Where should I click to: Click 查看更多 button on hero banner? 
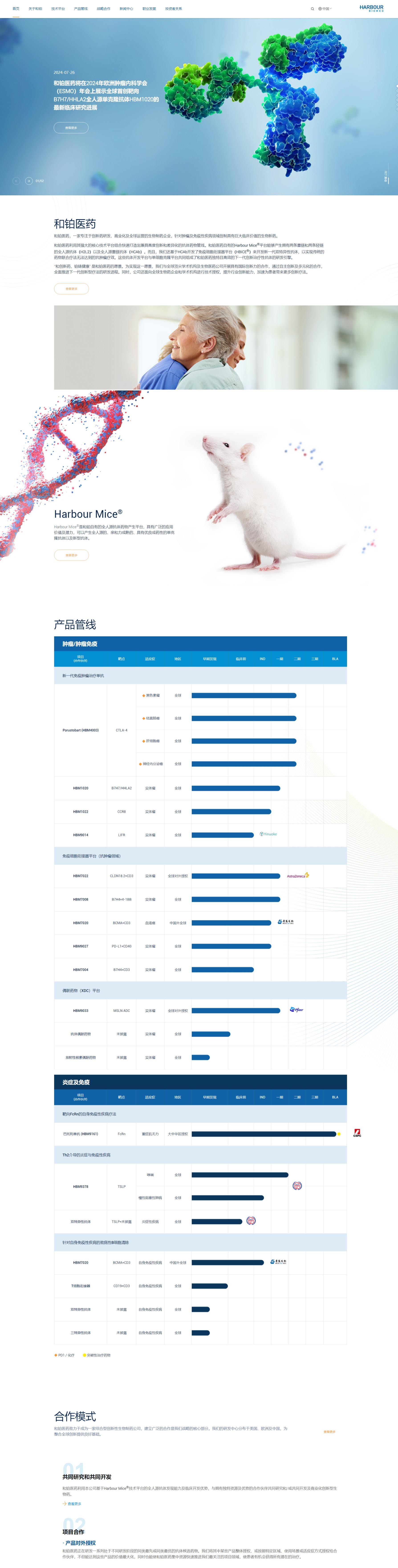point(71,128)
